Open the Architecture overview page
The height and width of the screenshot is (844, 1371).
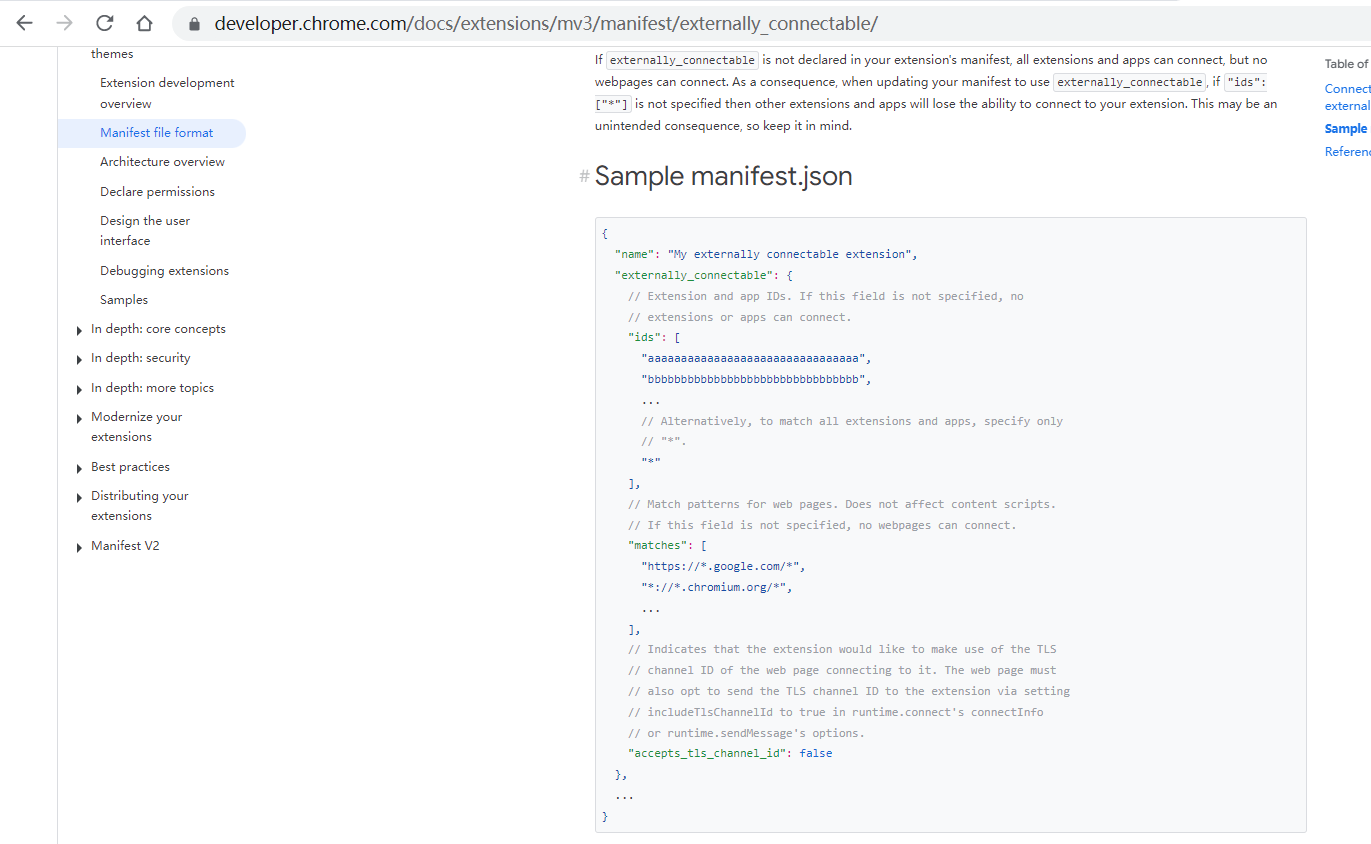(x=162, y=161)
